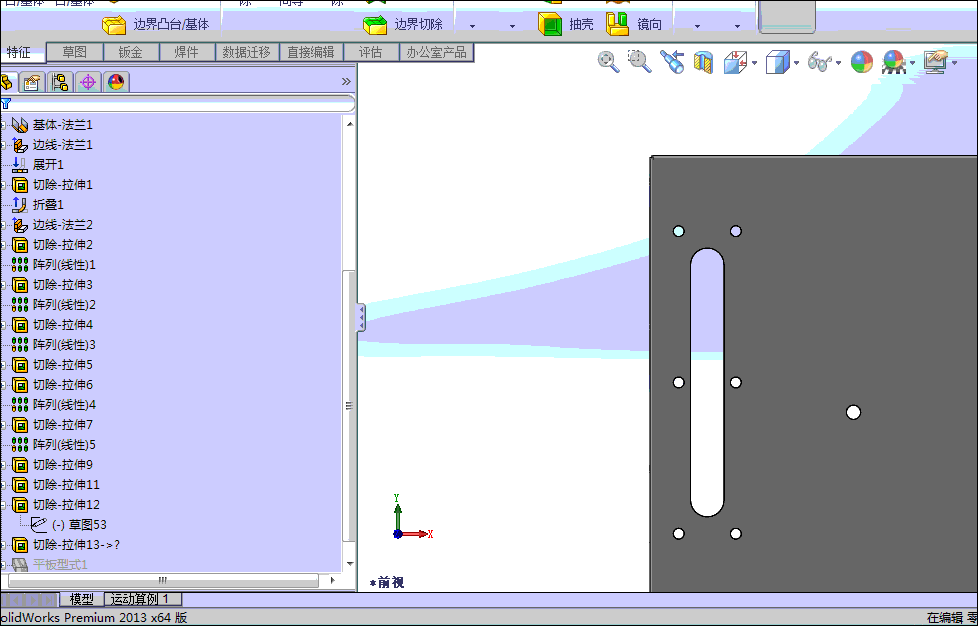Open the DisplayManager color ball tab icon
The height and width of the screenshot is (626, 978).
pos(116,82)
